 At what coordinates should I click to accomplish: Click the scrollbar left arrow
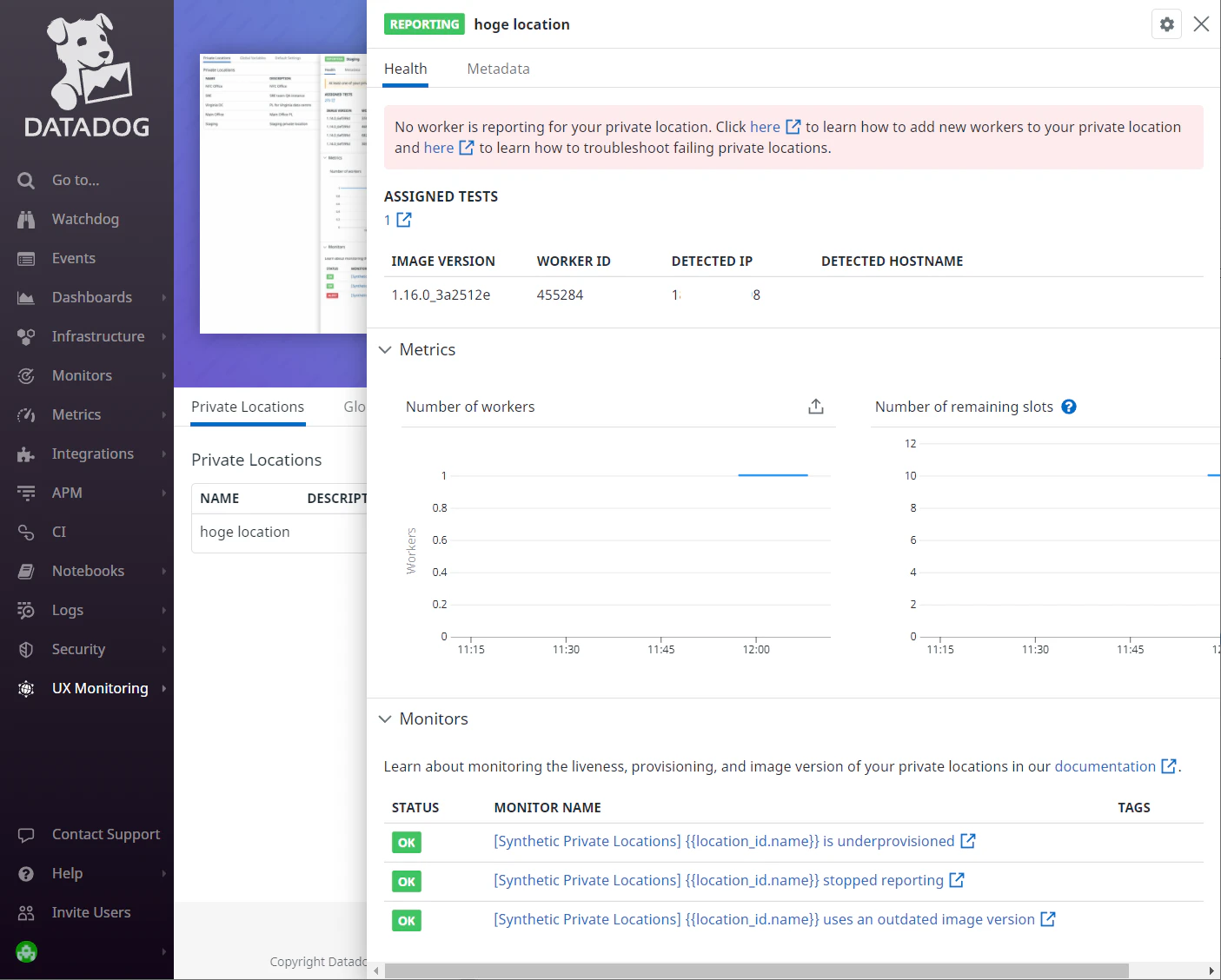point(376,970)
